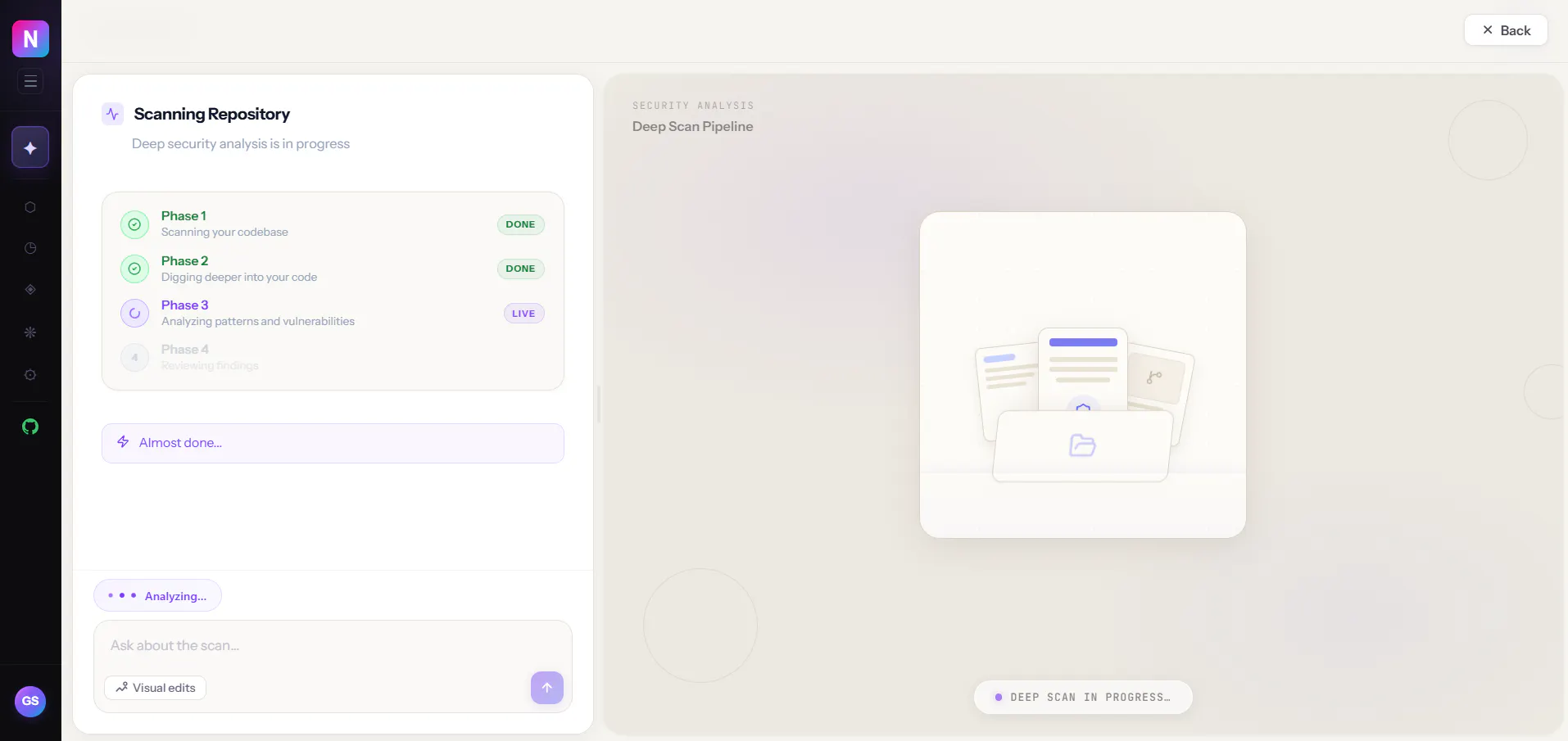This screenshot has height=741, width=1568.
Task: Click 'Analyzing patterns and vulnerabilities' text
Action: [x=258, y=322]
